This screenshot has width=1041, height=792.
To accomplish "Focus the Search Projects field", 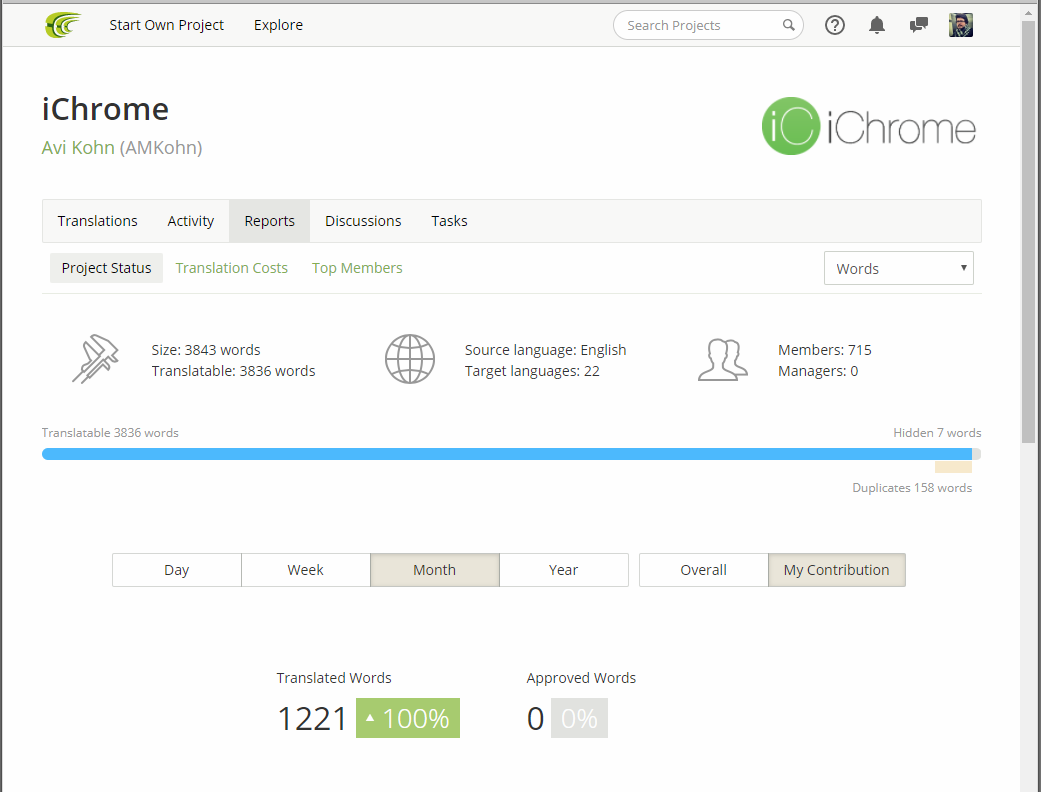I will (x=708, y=25).
